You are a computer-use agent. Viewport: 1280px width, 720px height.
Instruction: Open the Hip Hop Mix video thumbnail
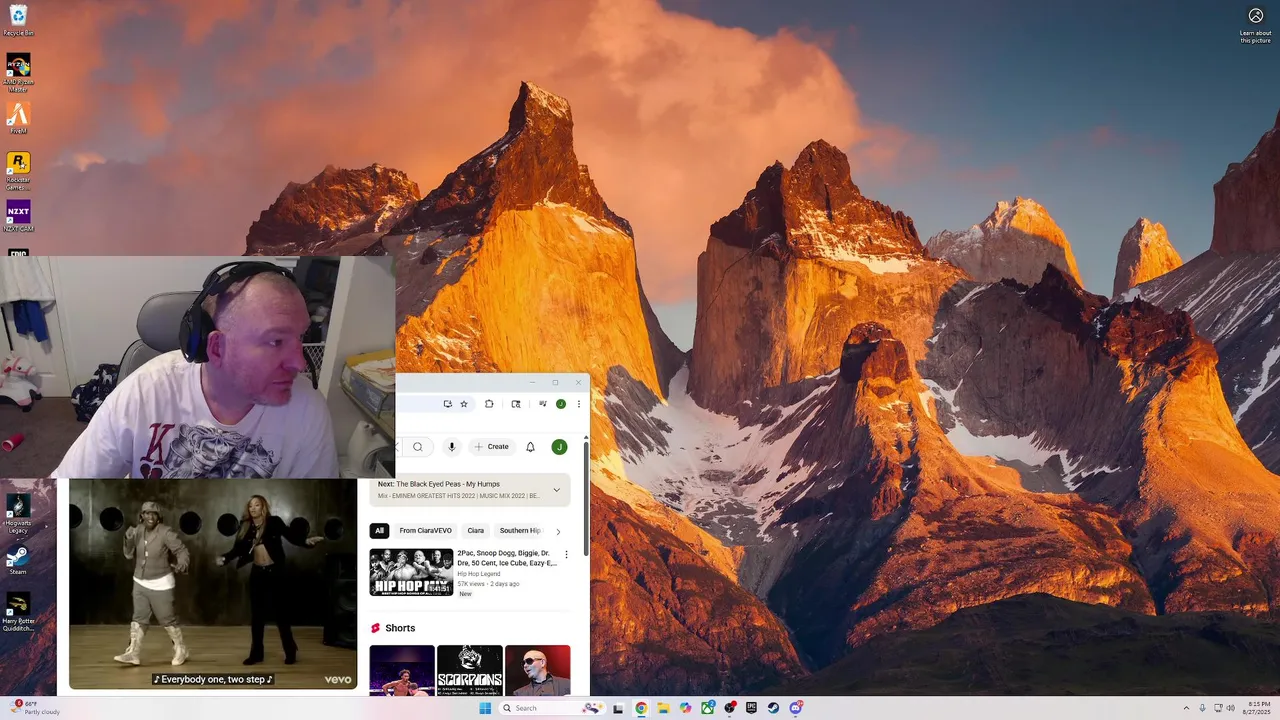tap(411, 572)
